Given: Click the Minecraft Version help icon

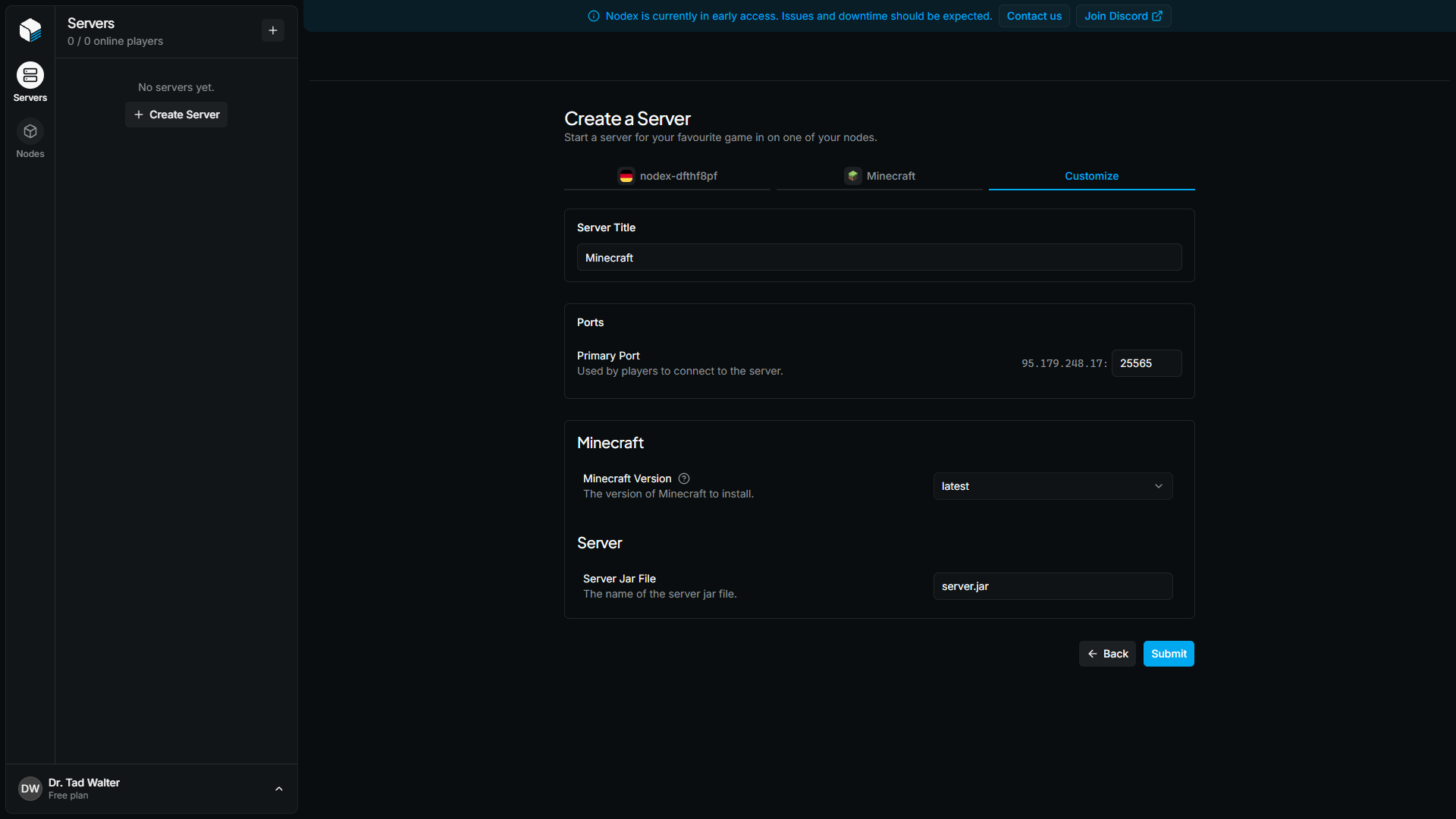Looking at the screenshot, I should pyautogui.click(x=684, y=479).
